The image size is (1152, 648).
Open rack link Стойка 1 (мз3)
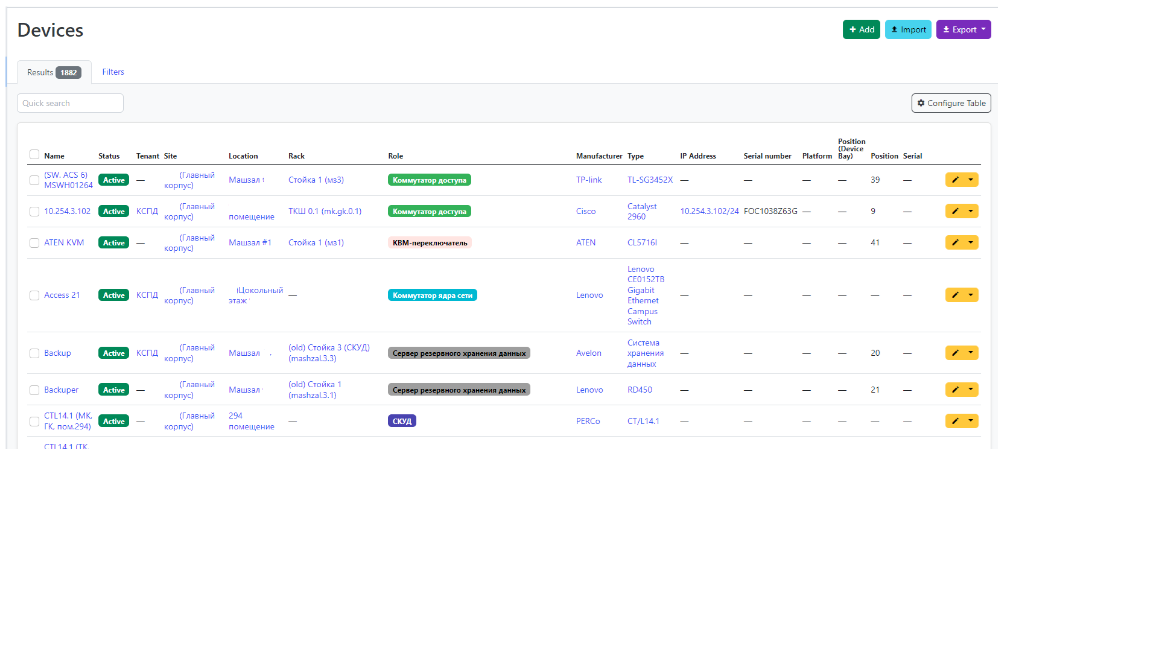click(x=316, y=180)
